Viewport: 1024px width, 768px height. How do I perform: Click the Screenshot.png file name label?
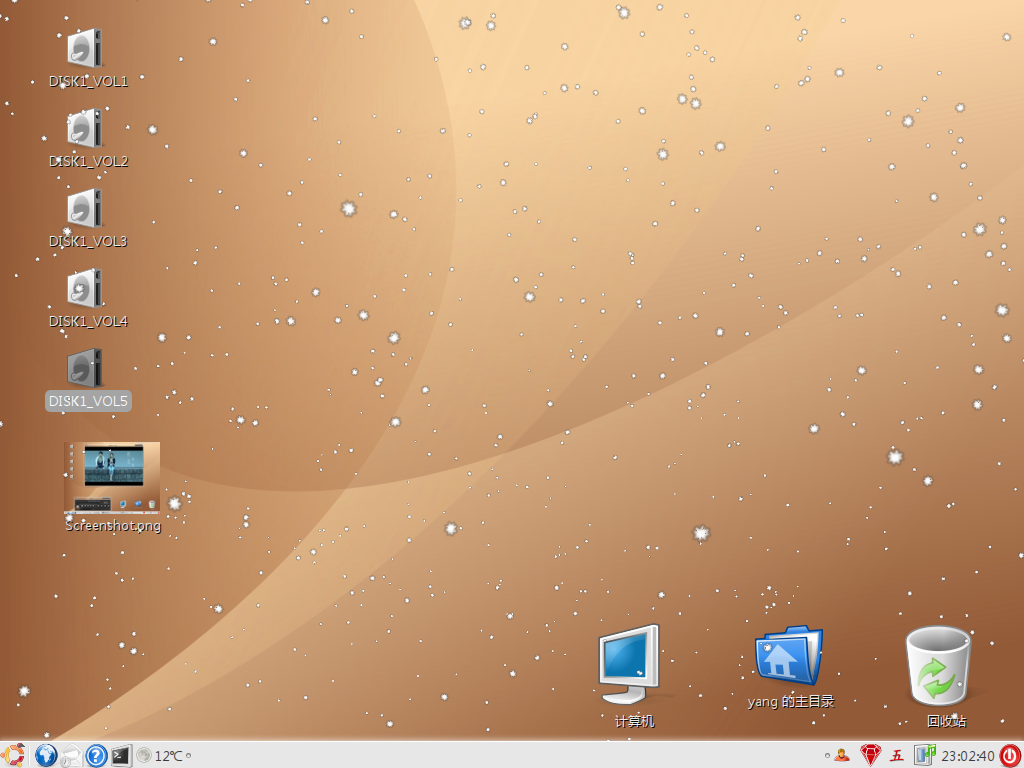(x=113, y=525)
